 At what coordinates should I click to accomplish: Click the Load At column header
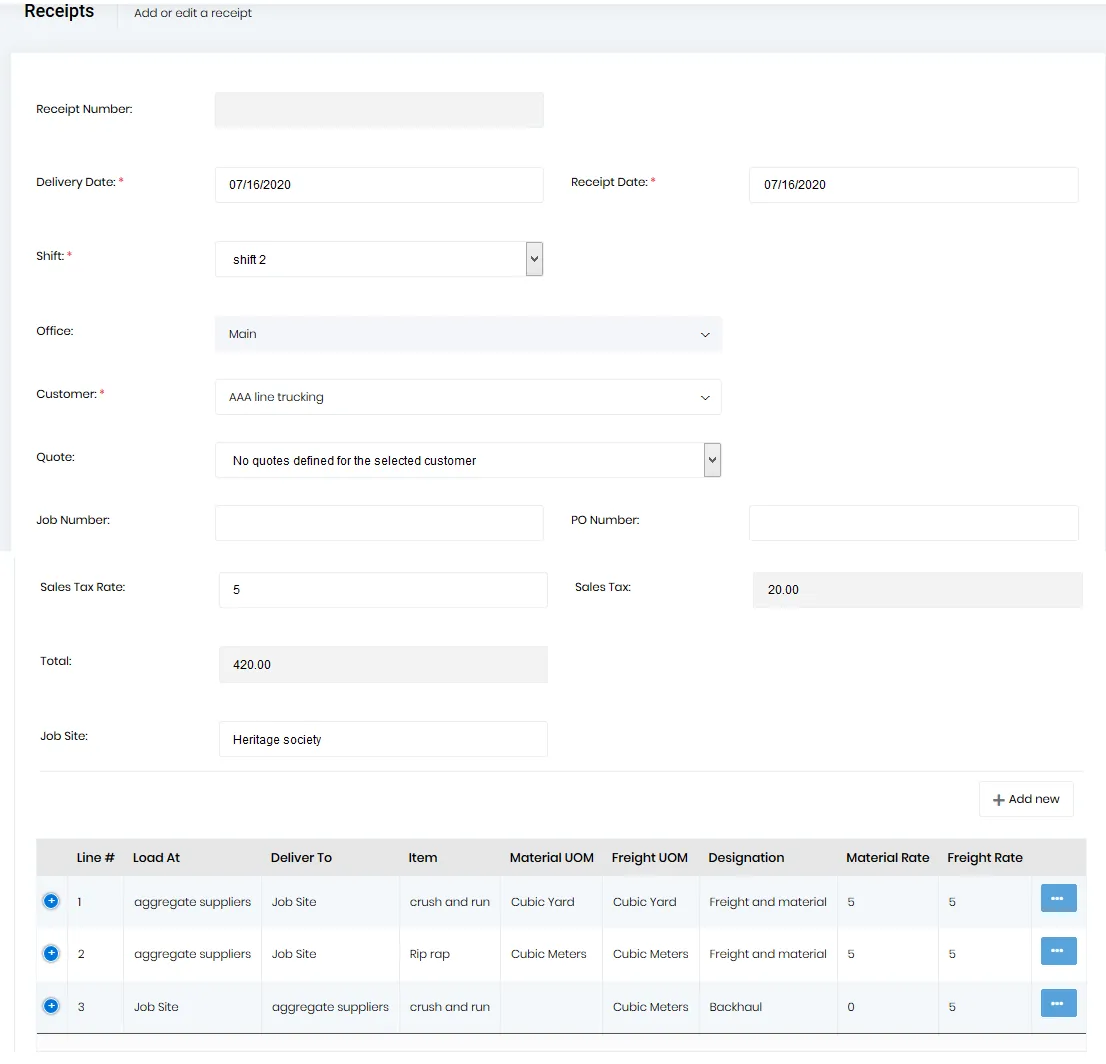click(156, 857)
